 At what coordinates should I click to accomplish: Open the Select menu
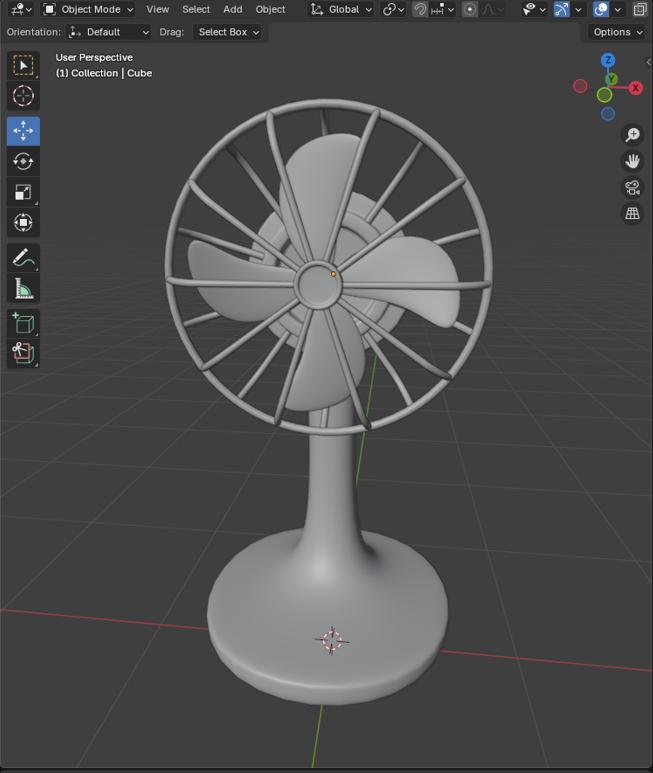(x=196, y=9)
